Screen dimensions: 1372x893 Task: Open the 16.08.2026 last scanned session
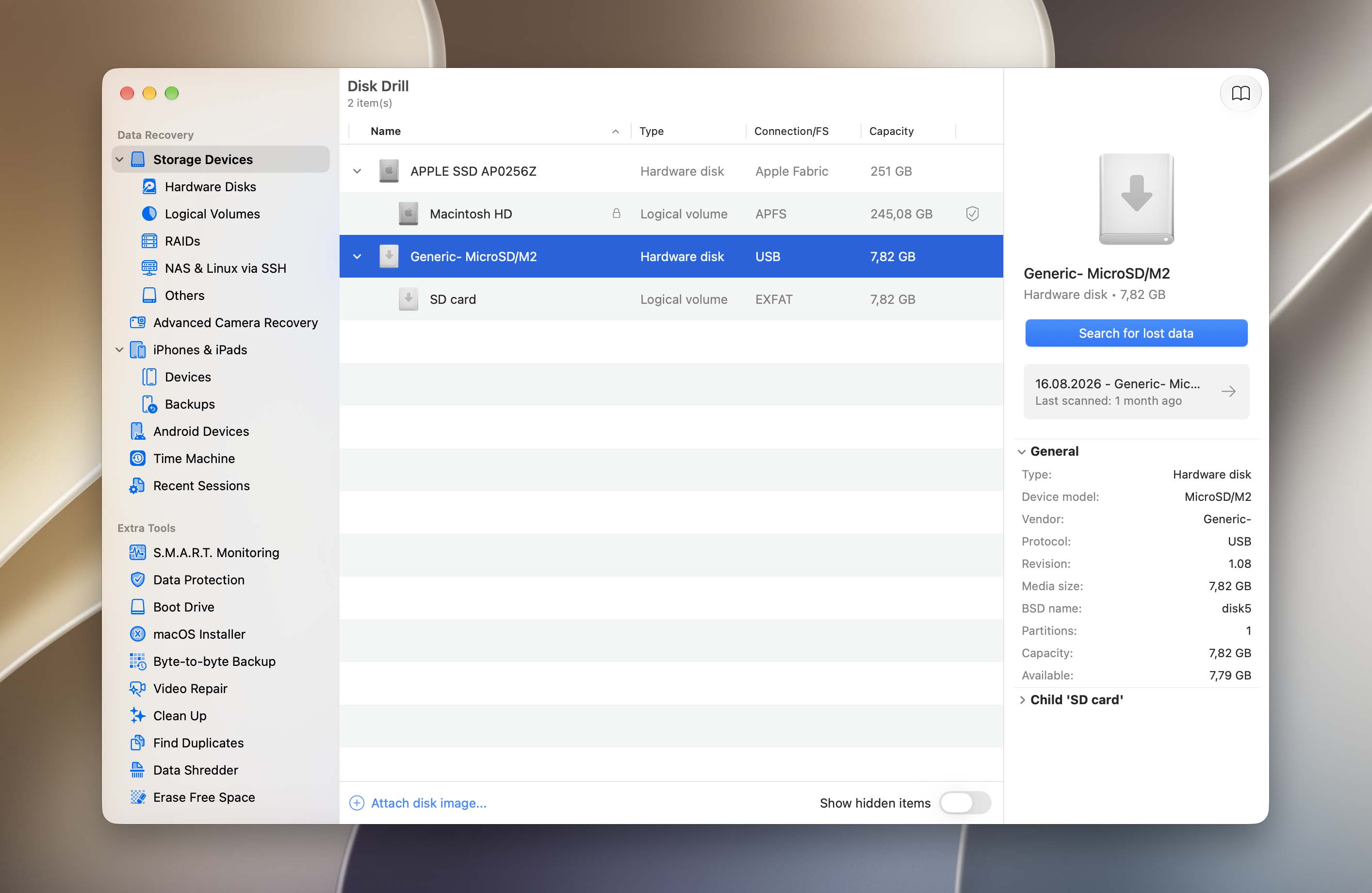pyautogui.click(x=1136, y=392)
